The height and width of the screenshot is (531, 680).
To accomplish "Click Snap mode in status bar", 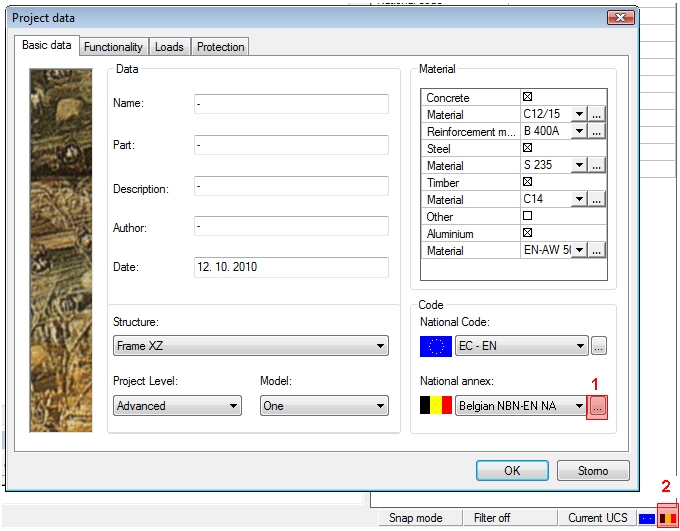I will pos(416,518).
